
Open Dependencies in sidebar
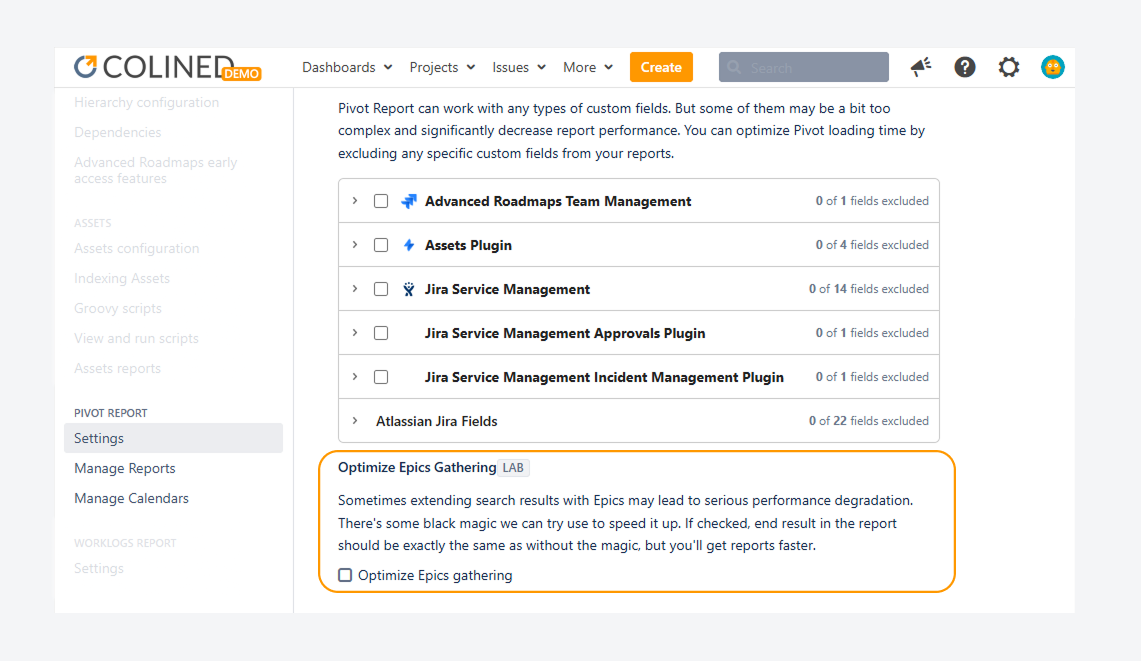117,132
